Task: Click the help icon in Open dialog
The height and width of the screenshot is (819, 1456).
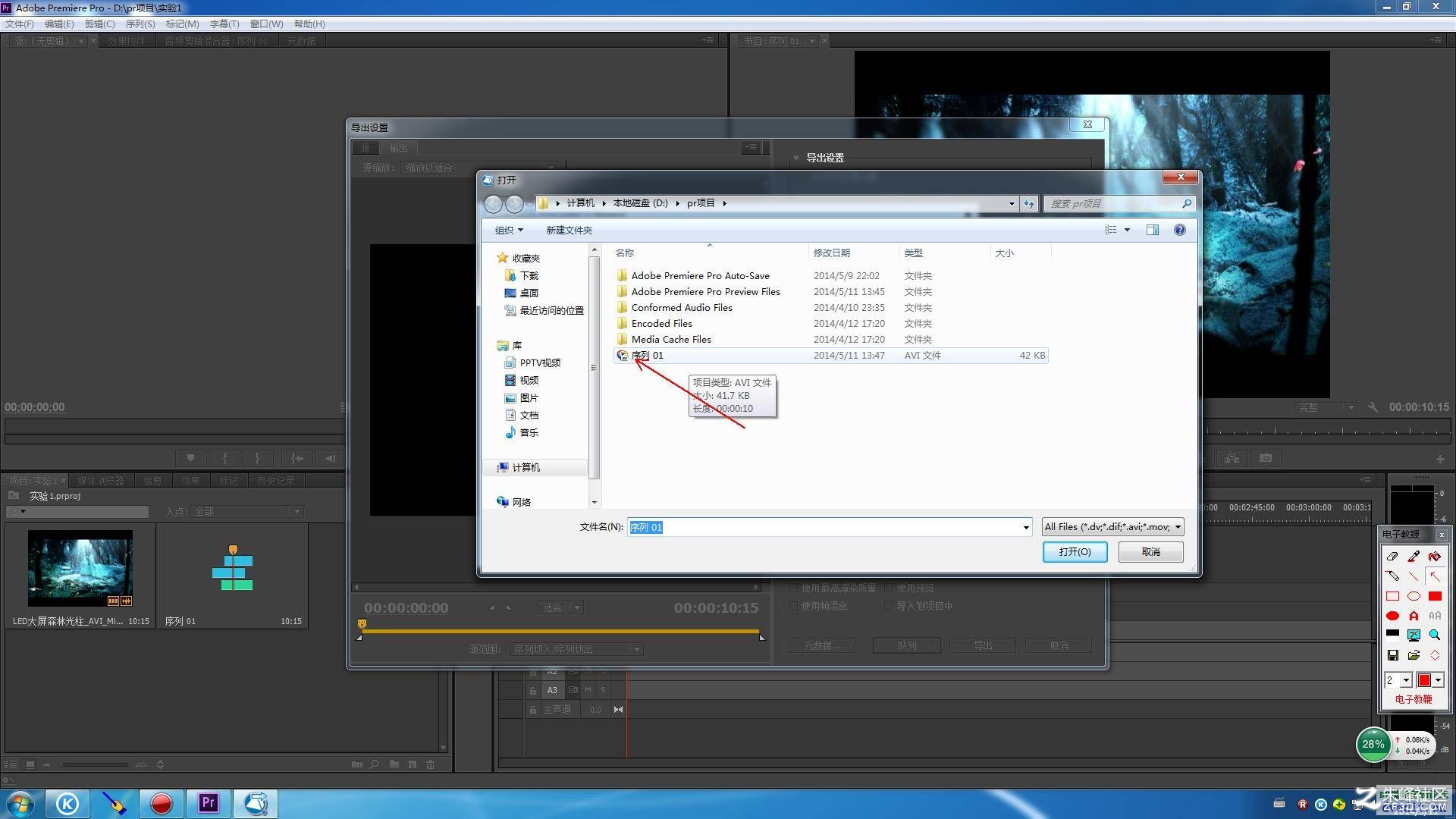Action: [x=1180, y=230]
